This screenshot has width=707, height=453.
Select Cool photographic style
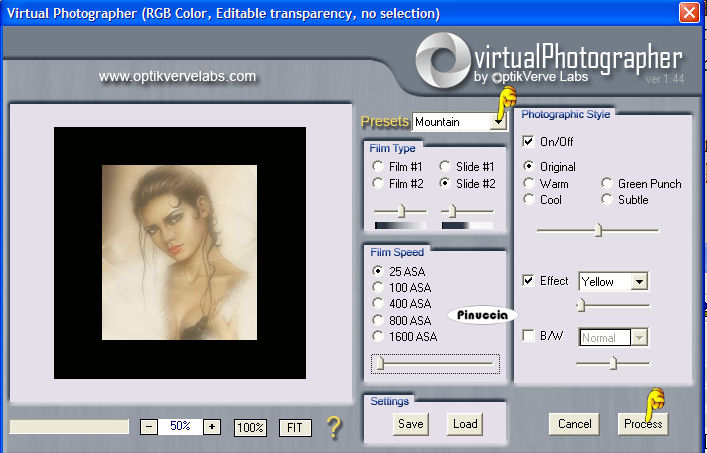(x=528, y=199)
